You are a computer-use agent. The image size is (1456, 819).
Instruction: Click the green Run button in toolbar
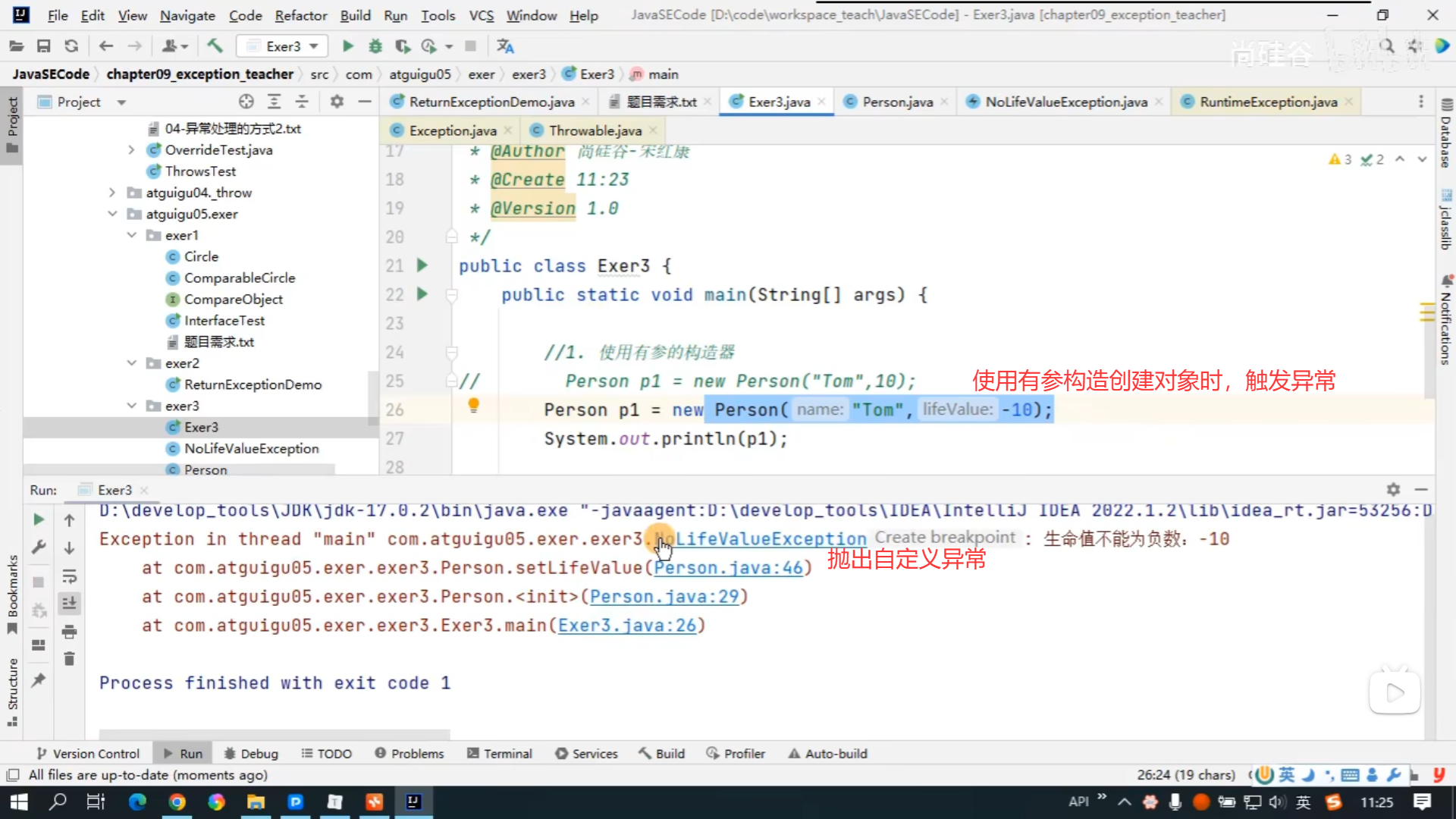tap(347, 46)
